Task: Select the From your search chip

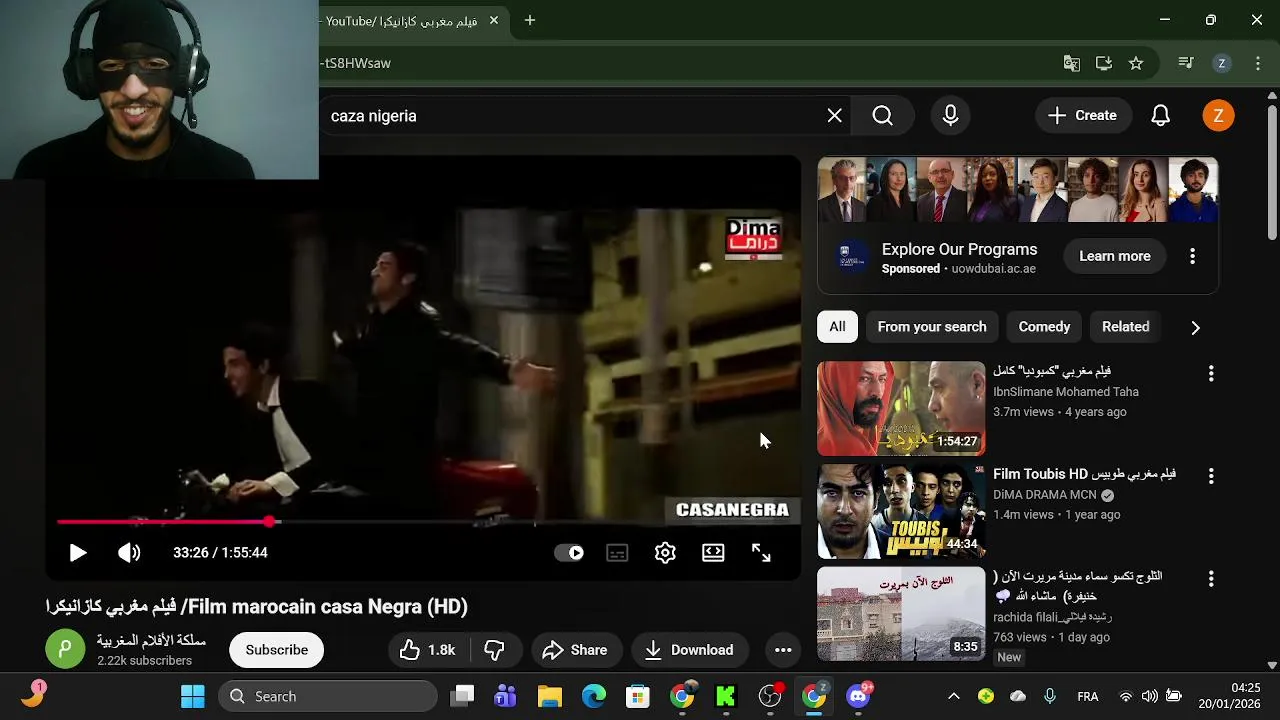Action: pos(932,327)
